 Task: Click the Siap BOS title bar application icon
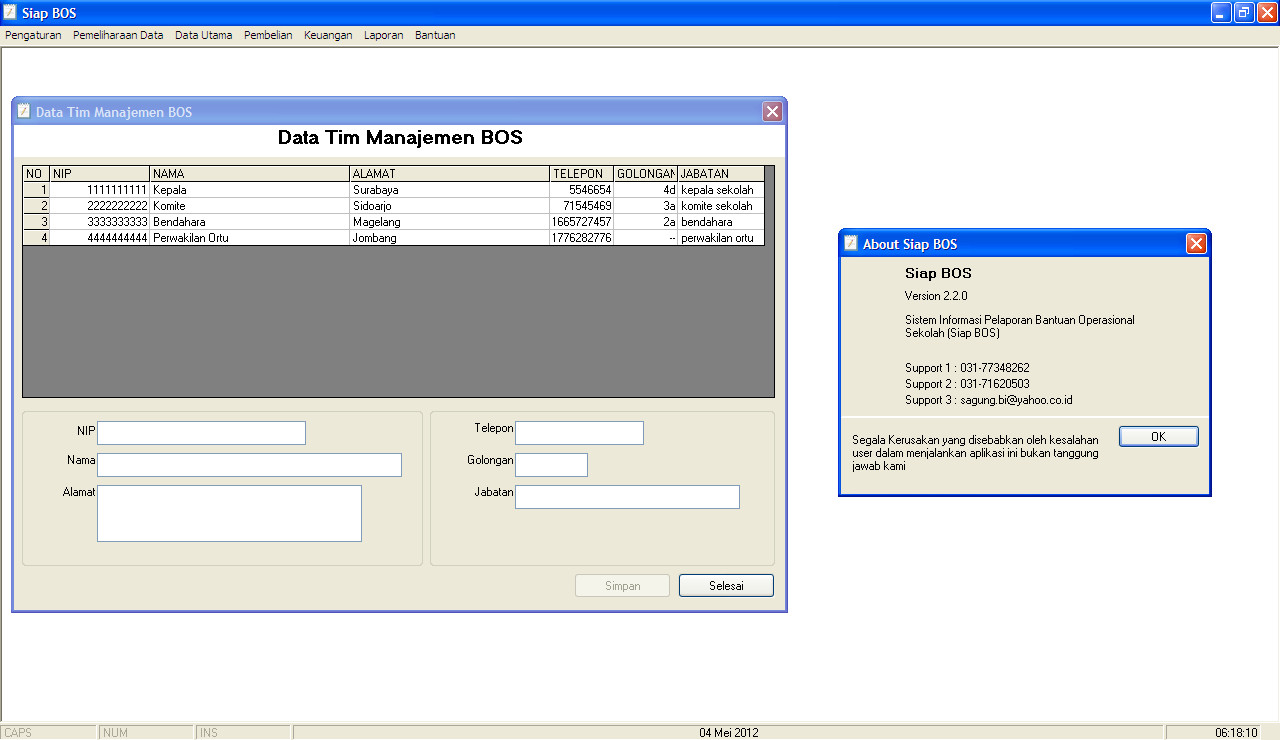click(11, 12)
